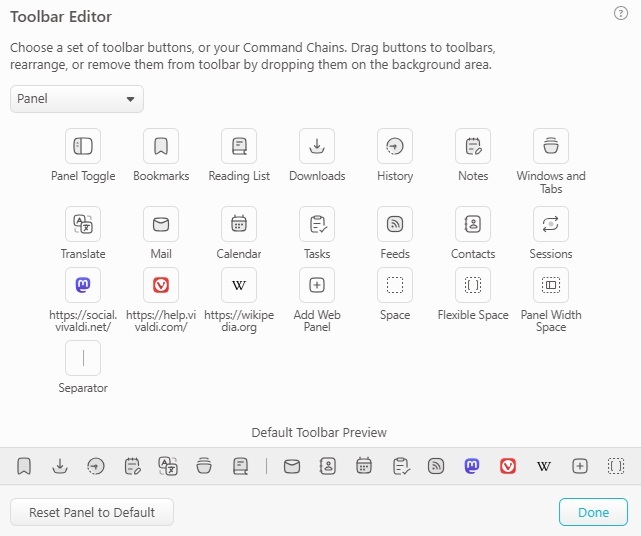Screen dimensions: 641x536
Task: Click Calendar in the toolbar preview
Action: click(x=364, y=466)
